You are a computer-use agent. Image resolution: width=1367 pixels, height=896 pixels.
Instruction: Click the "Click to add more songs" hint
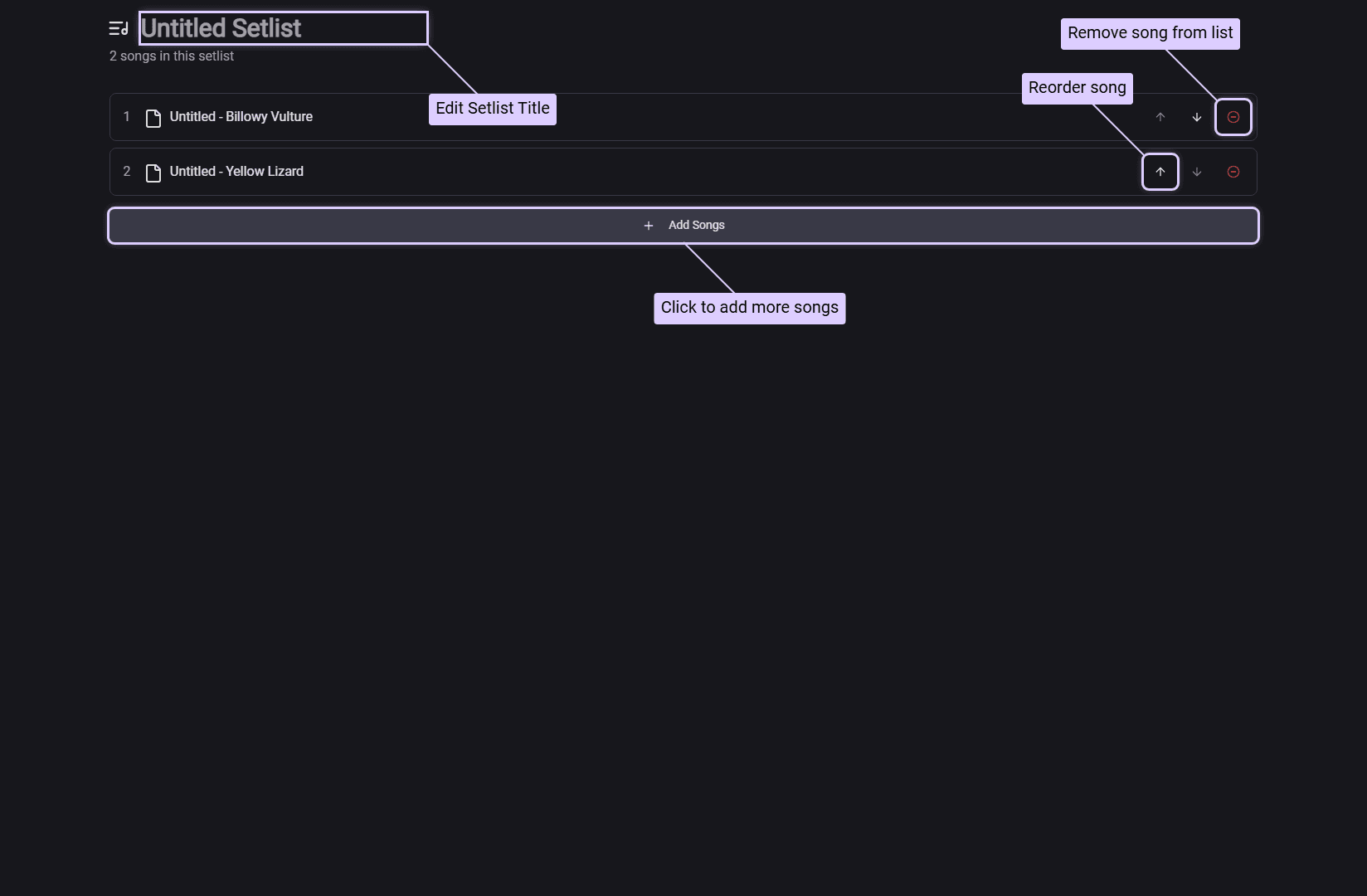point(749,308)
